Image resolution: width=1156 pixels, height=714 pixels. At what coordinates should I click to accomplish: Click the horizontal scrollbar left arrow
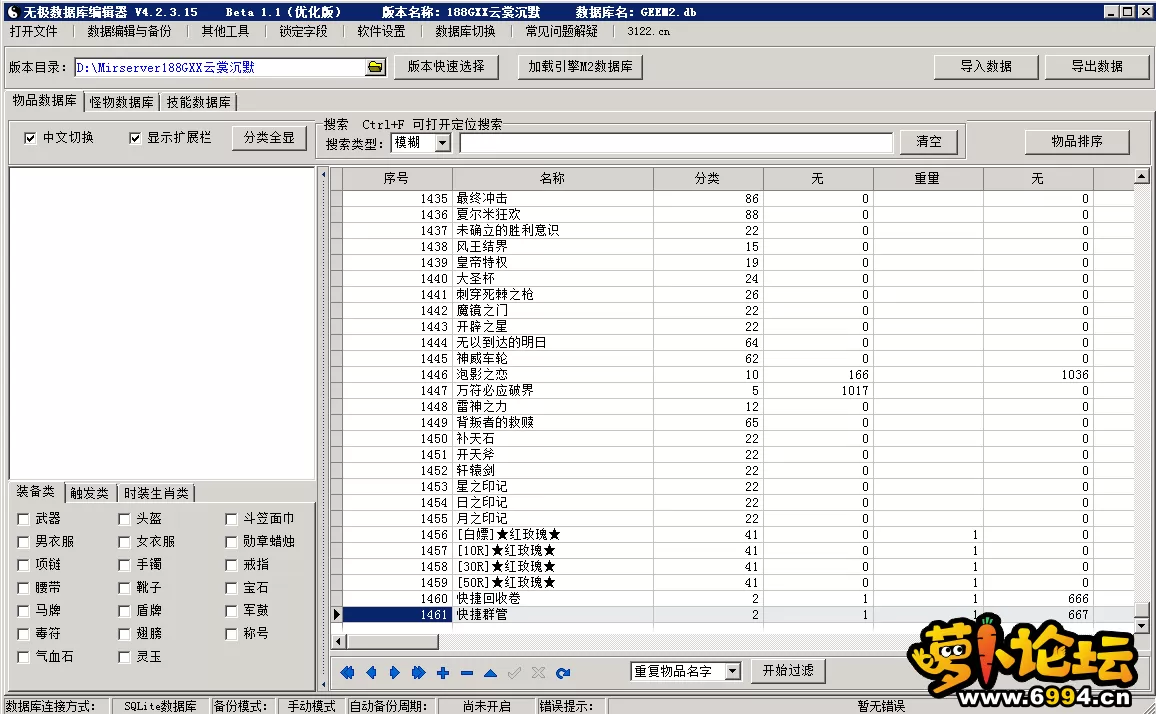pyautogui.click(x=338, y=642)
